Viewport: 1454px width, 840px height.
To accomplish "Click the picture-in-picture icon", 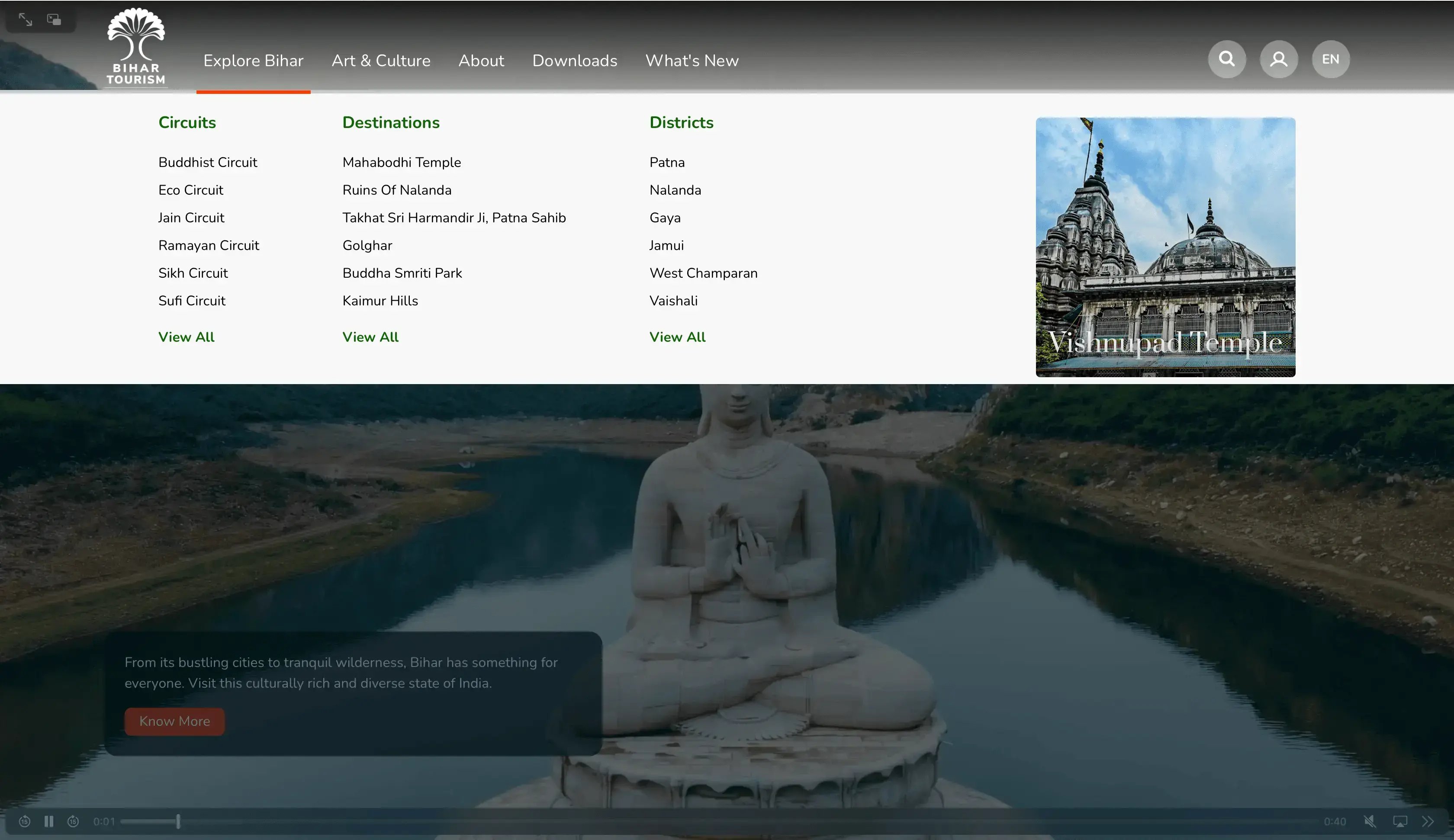I will (x=54, y=19).
